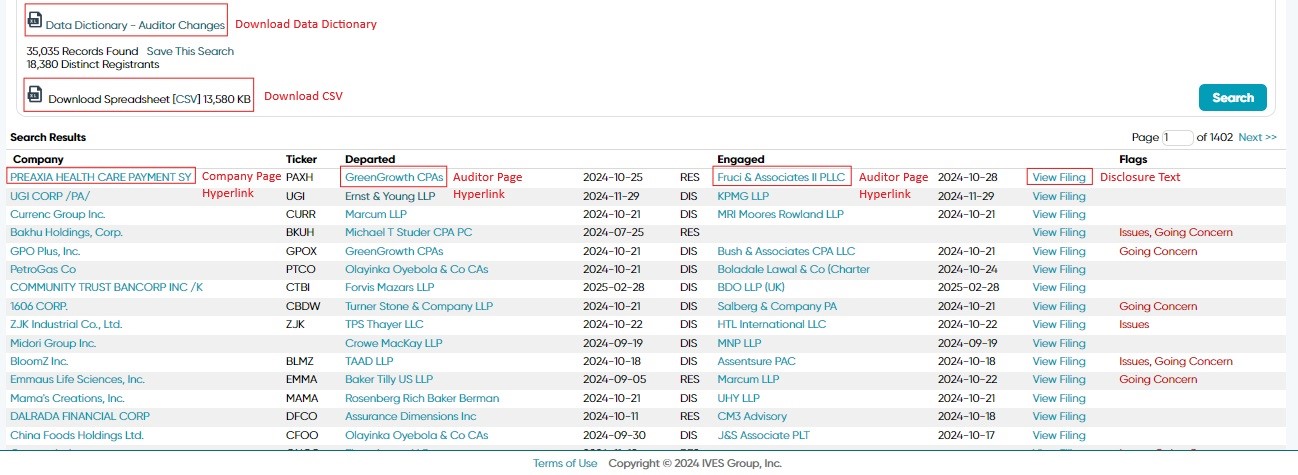Open Baker Tilly US LLP link
This screenshot has width=1298, height=475.
pos(389,379)
